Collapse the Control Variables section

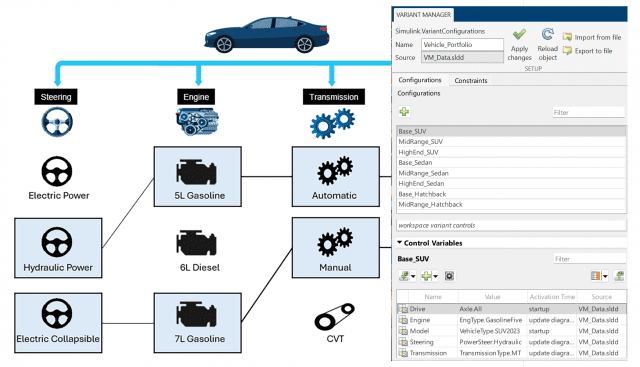coord(400,243)
